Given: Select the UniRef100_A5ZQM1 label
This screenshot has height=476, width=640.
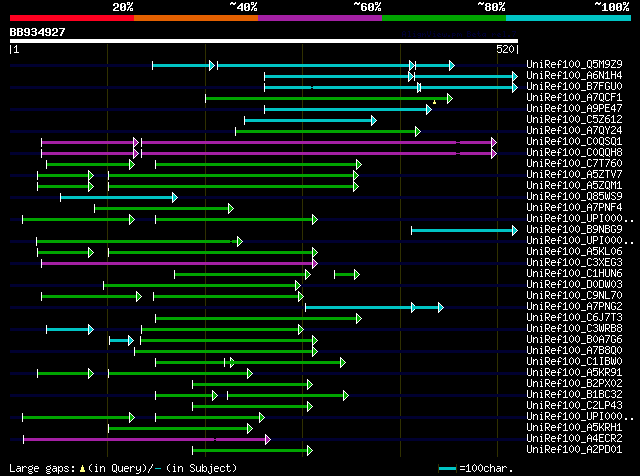Looking at the screenshot, I should [x=574, y=185].
